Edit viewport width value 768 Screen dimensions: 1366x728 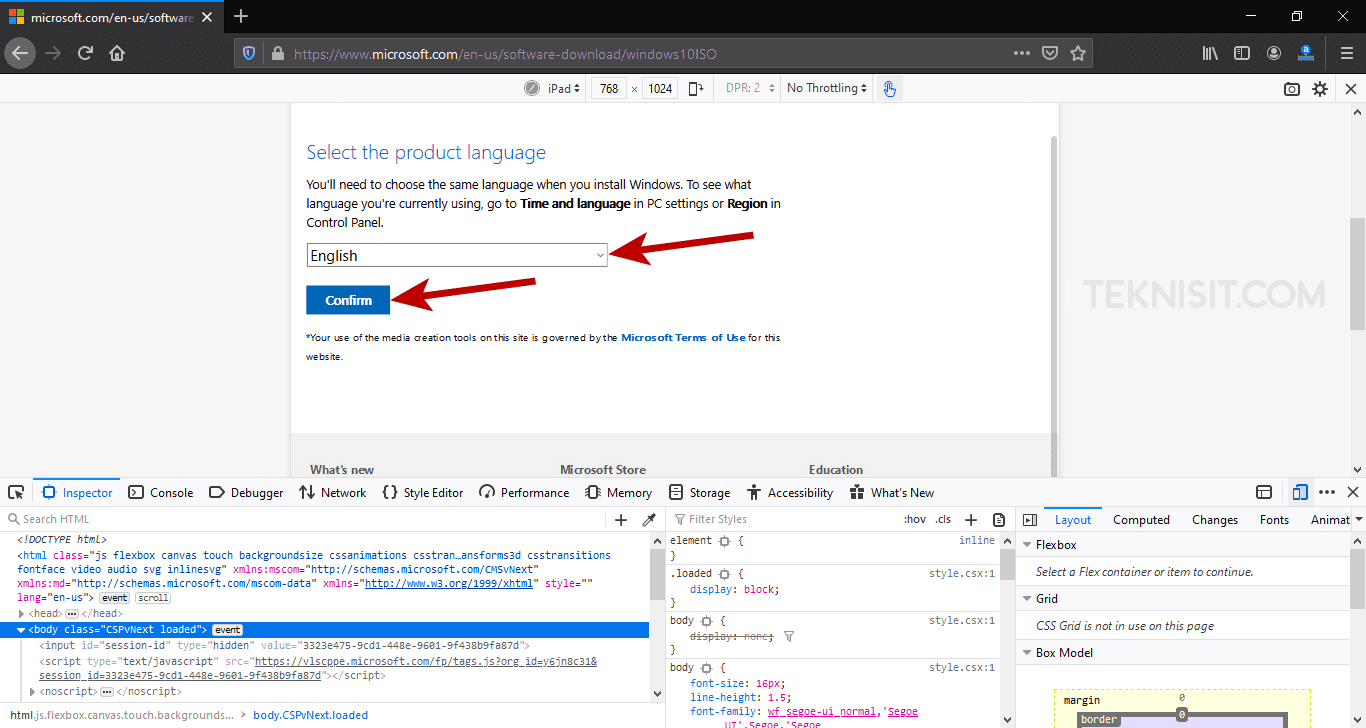click(609, 89)
